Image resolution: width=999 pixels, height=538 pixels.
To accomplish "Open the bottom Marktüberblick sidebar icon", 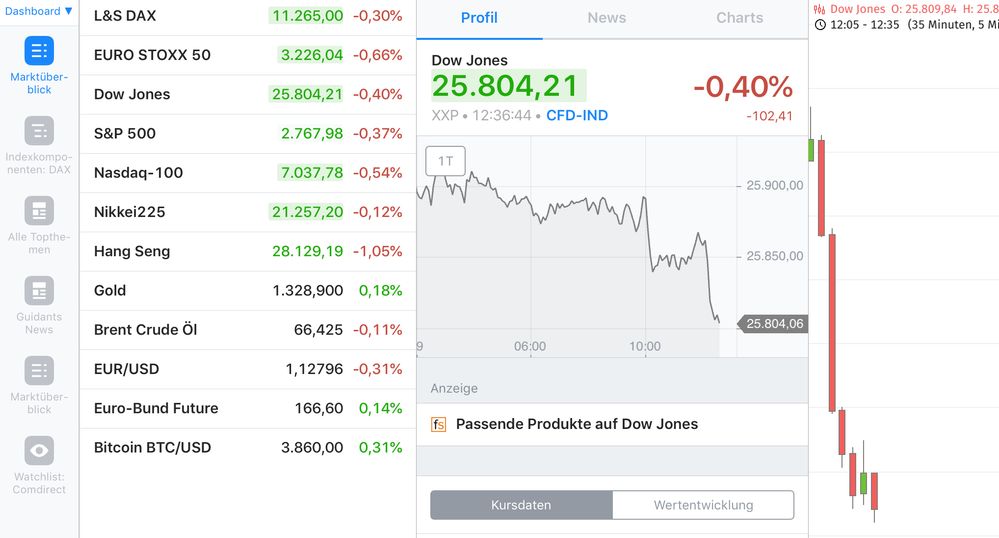I will click(39, 371).
